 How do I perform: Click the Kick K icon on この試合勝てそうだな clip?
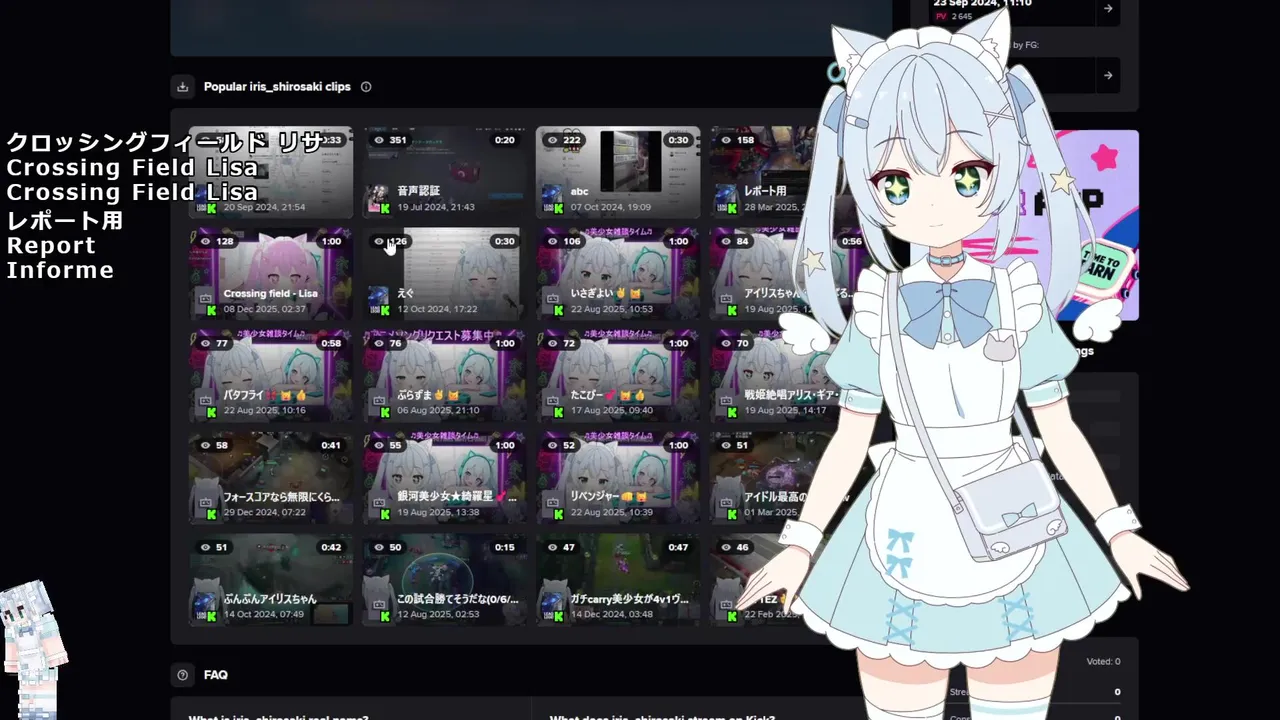click(385, 616)
